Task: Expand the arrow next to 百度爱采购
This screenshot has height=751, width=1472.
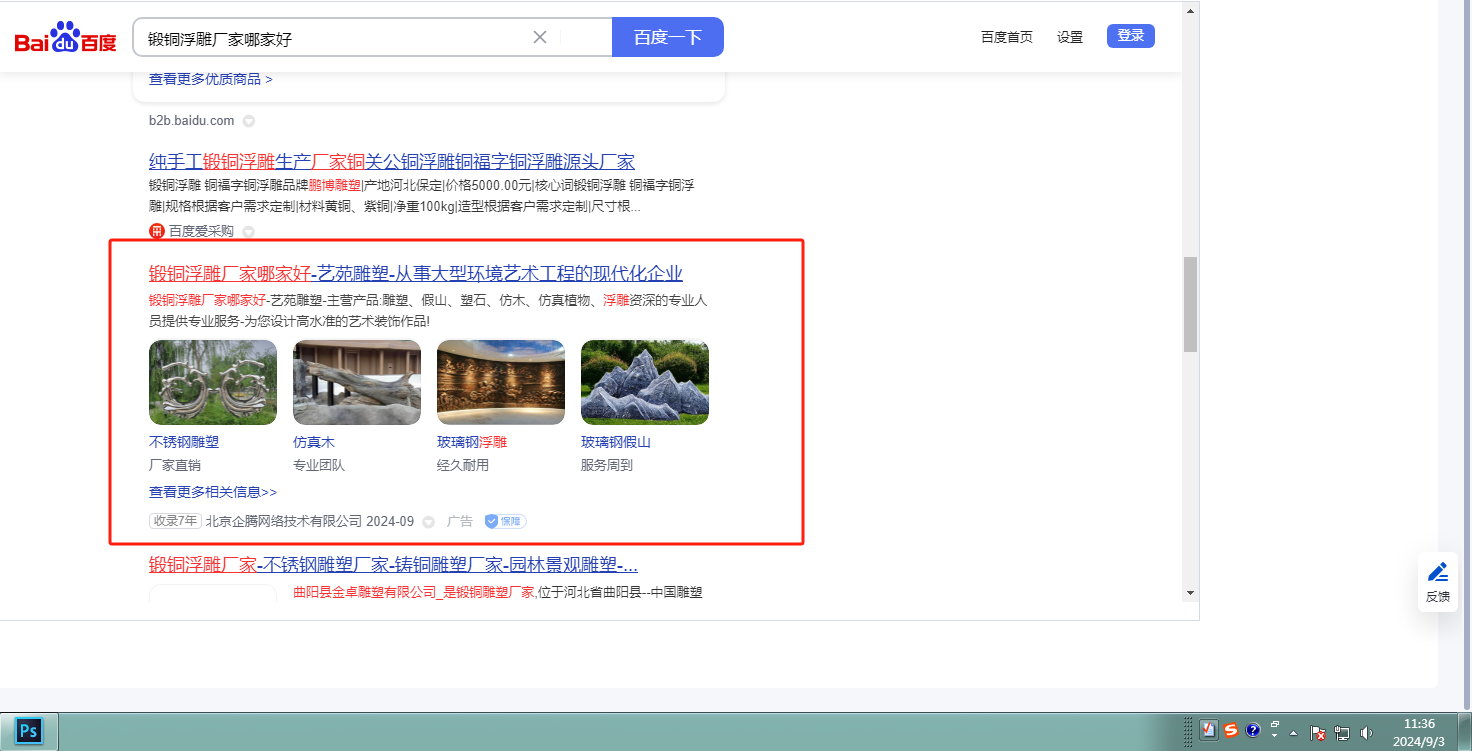Action: 249,232
